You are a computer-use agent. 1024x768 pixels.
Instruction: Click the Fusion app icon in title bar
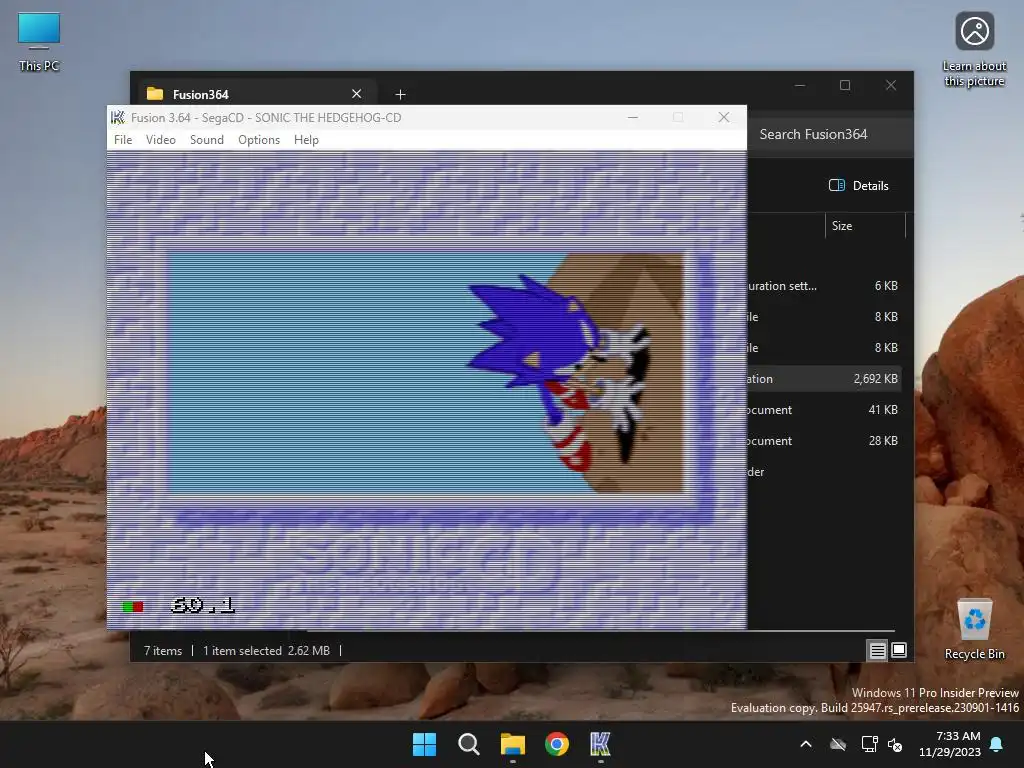click(118, 118)
